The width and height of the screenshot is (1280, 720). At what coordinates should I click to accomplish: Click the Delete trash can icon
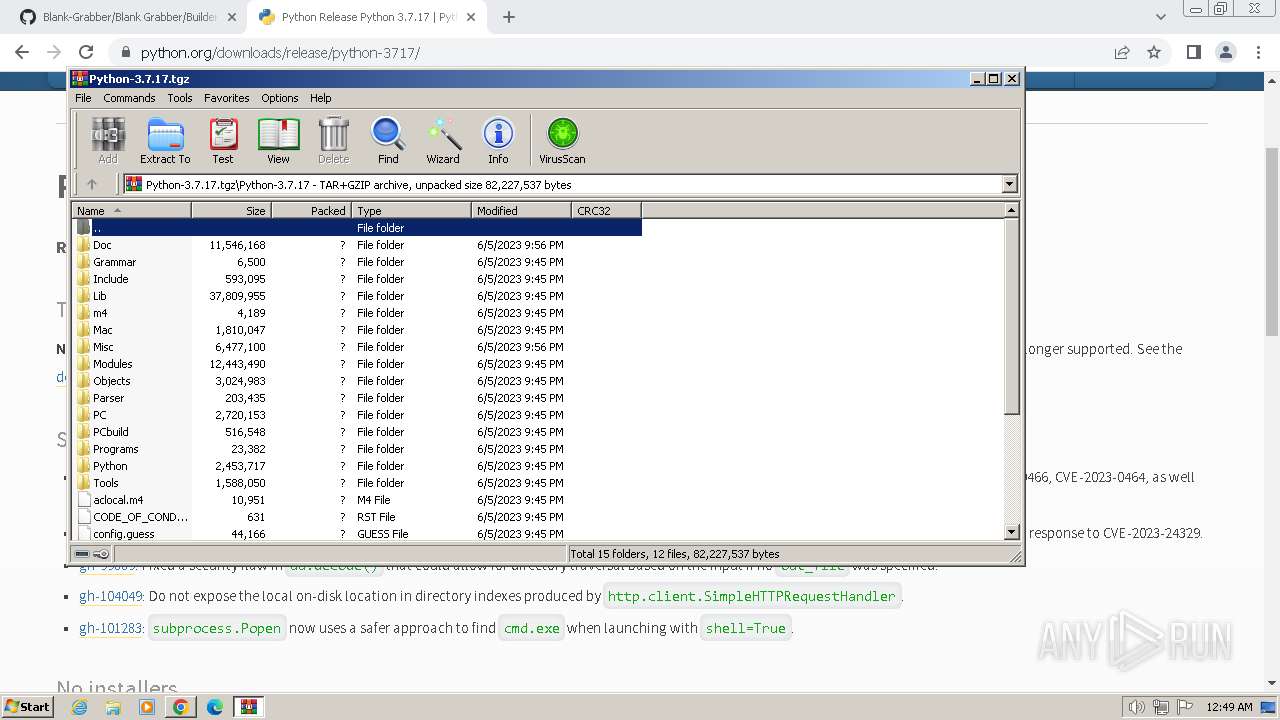pyautogui.click(x=333, y=140)
